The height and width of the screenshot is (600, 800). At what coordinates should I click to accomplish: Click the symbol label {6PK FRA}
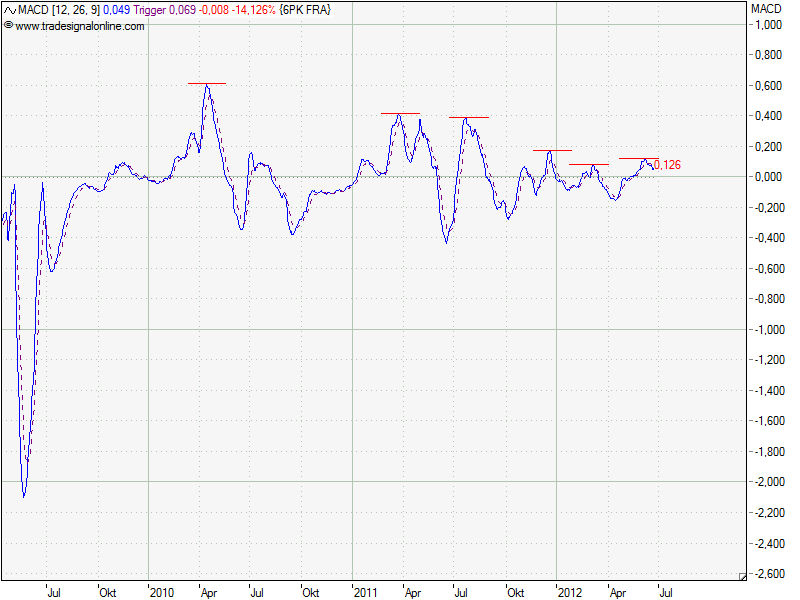pos(305,10)
